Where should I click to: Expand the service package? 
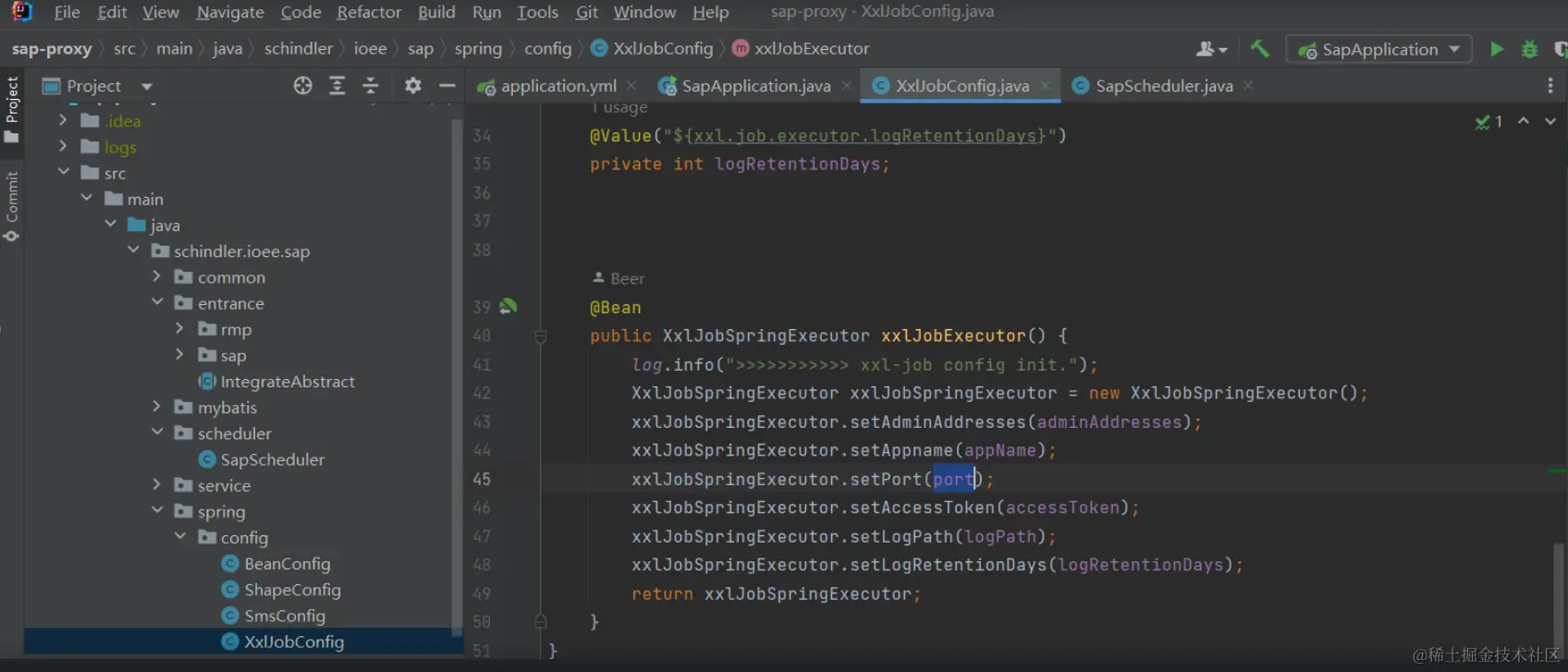156,484
